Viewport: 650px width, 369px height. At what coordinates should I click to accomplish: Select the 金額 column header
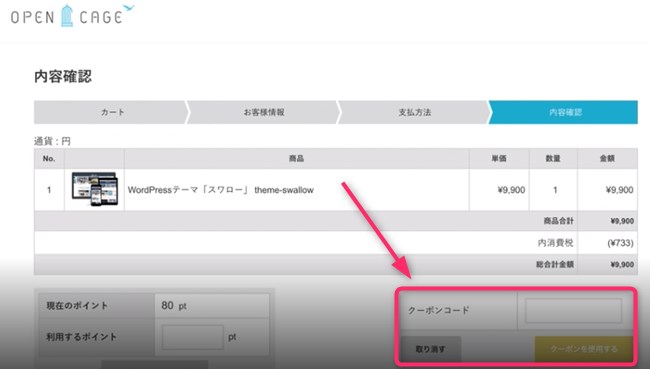pos(607,158)
